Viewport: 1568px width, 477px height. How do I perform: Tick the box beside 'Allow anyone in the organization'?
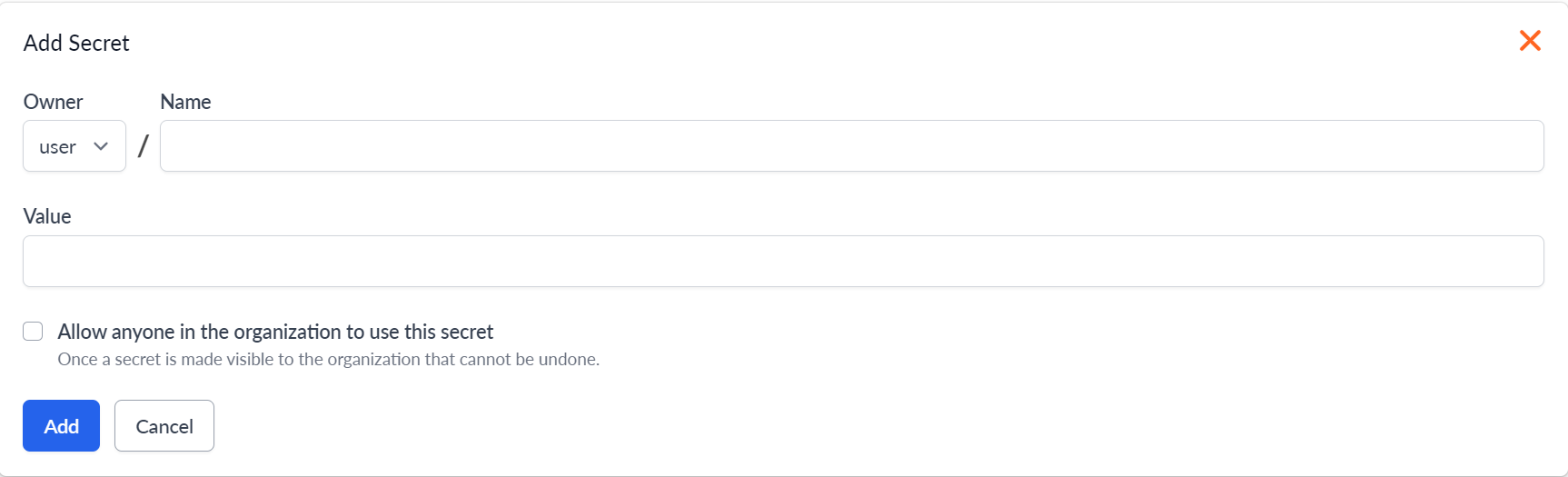pyautogui.click(x=34, y=332)
